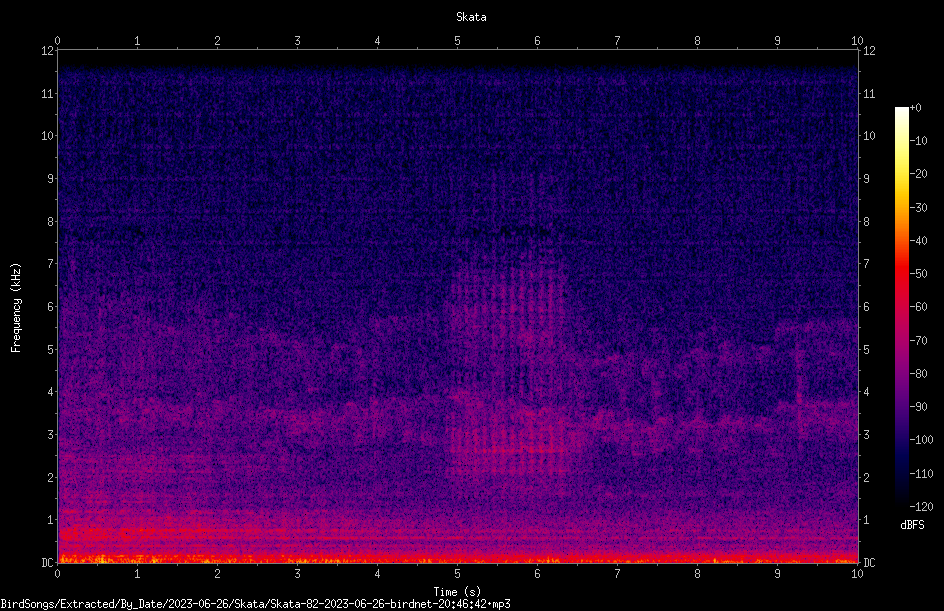
Task: Click the dBFS color scale bar
Action: coord(901,307)
